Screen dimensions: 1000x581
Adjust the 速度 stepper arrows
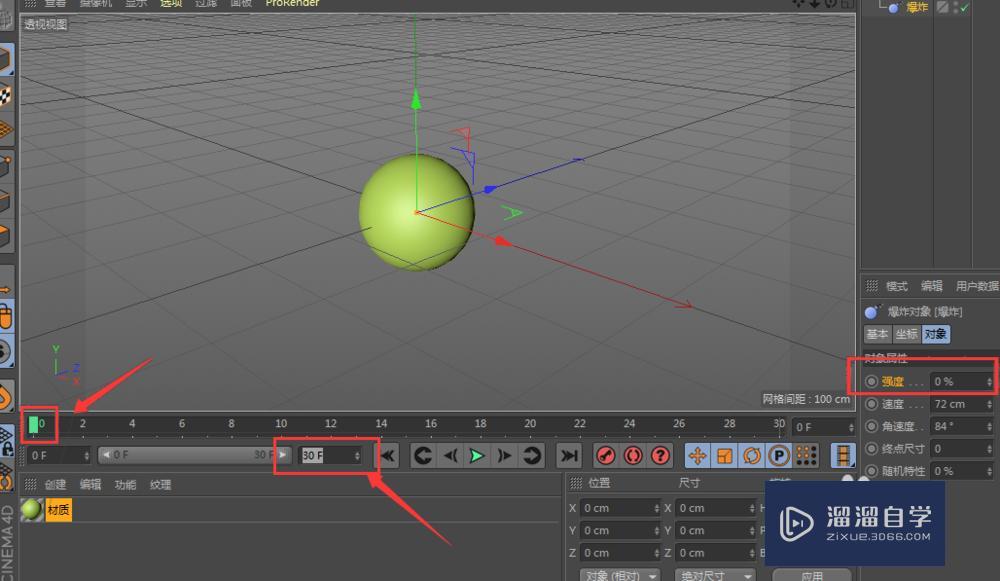click(x=989, y=404)
